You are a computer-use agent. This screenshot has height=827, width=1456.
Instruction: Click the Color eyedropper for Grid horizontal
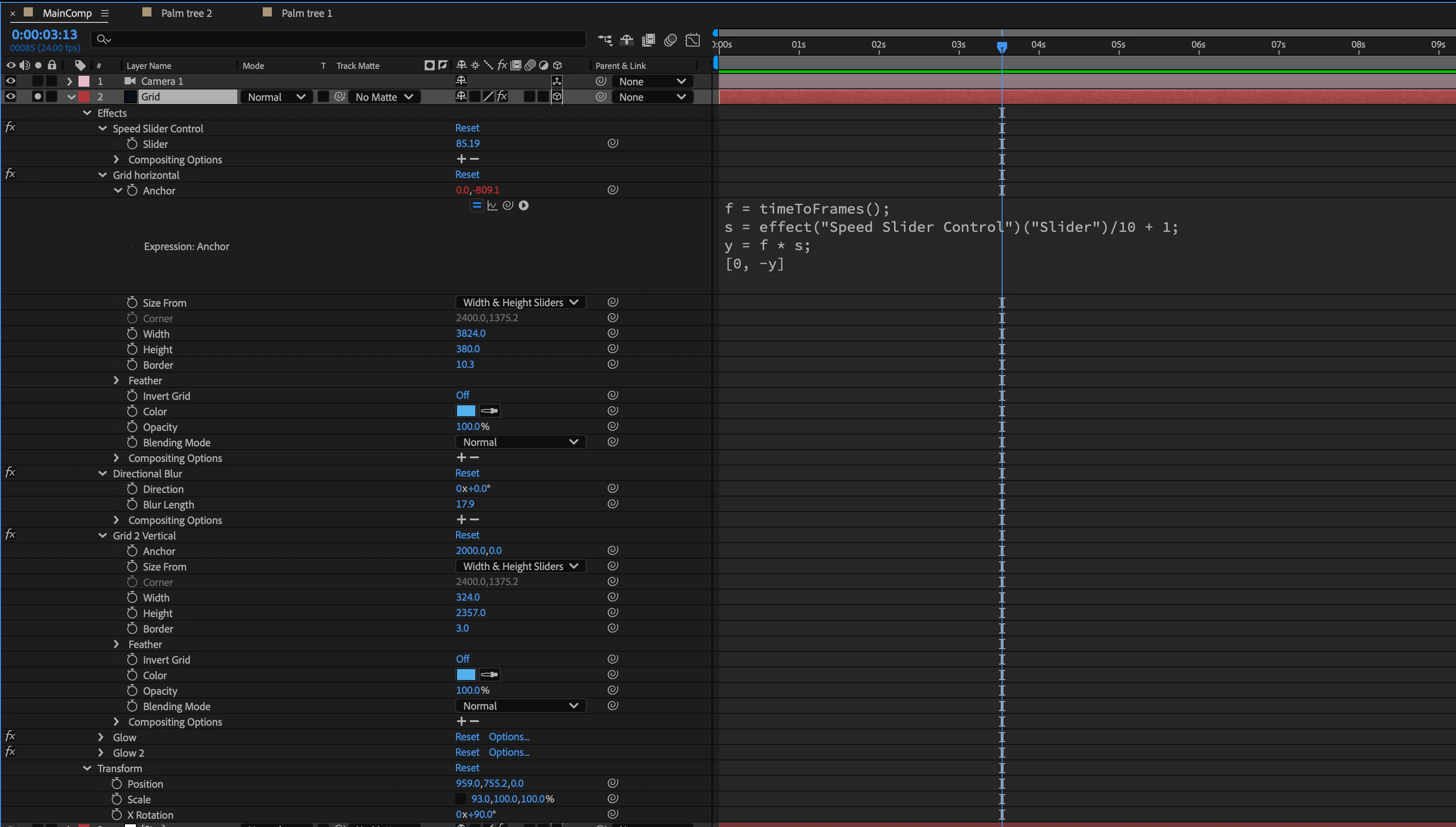pos(489,411)
